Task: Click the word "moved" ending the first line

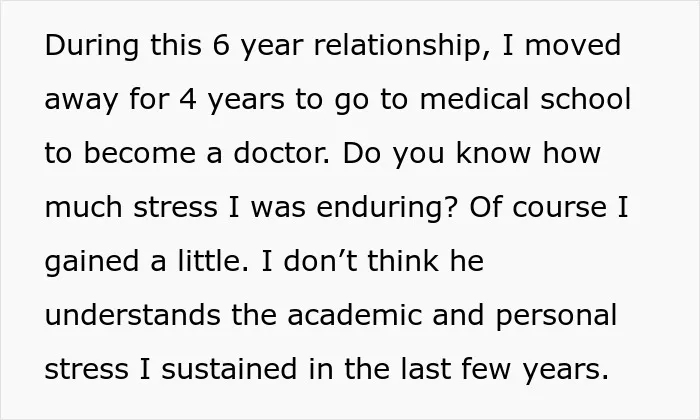Action: click(573, 45)
